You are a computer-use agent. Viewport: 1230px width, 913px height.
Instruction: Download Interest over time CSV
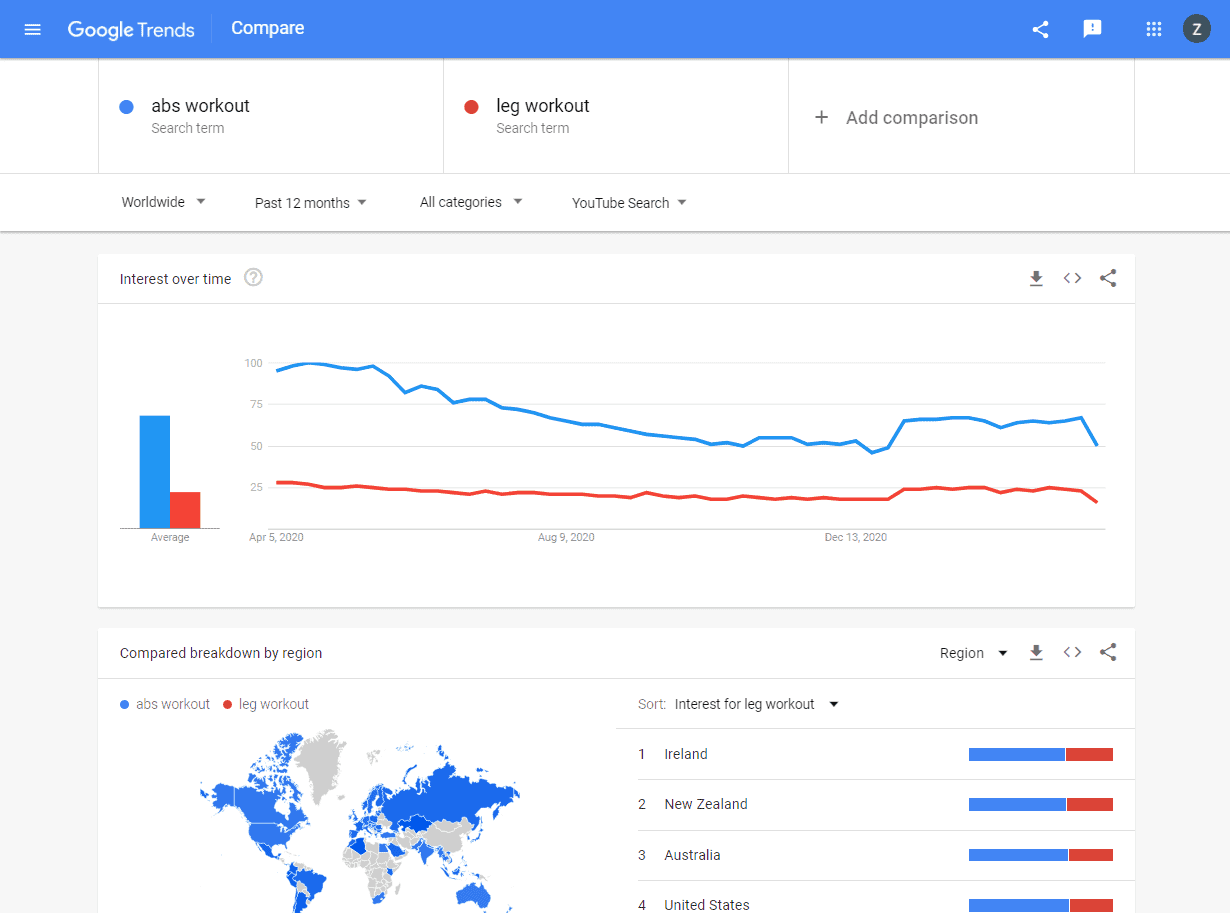1036,279
